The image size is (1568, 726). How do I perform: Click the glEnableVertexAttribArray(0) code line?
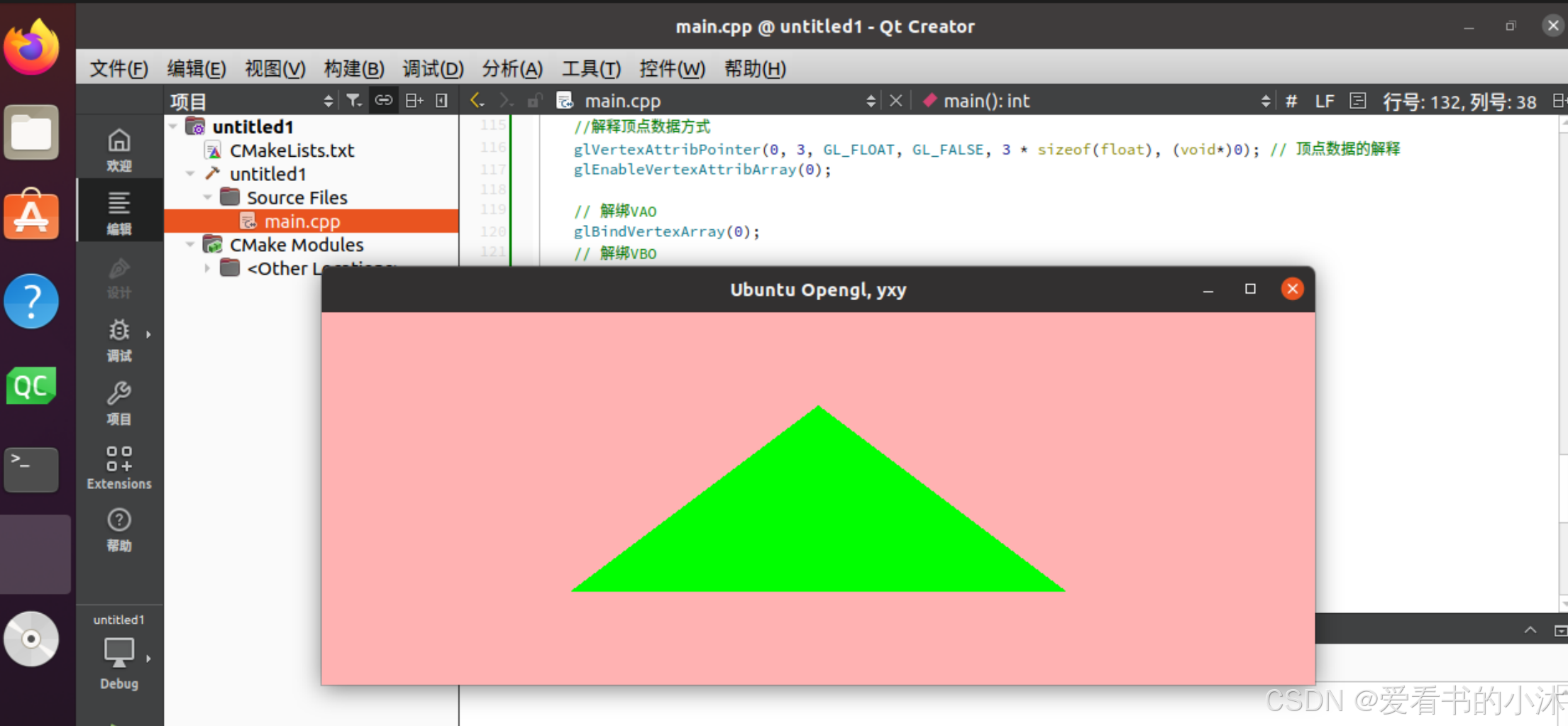point(702,170)
